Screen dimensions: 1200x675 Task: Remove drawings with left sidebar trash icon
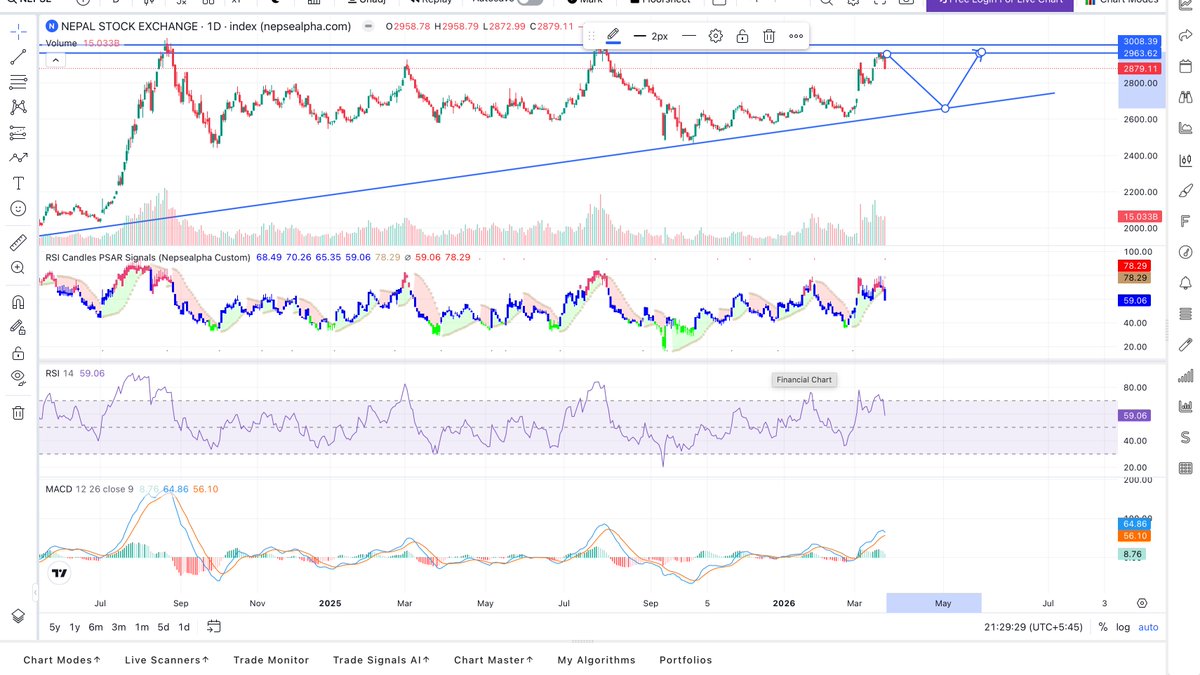click(18, 412)
